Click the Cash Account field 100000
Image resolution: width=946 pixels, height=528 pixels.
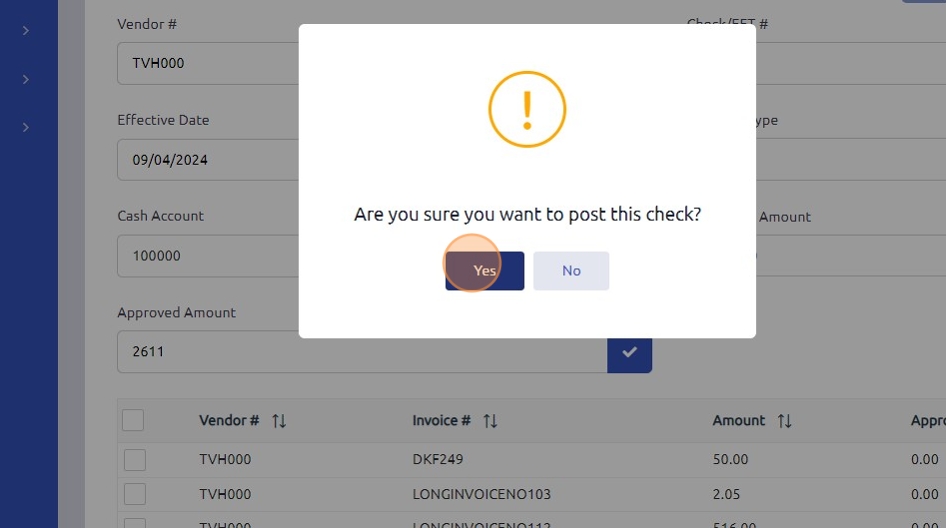(x=207, y=256)
